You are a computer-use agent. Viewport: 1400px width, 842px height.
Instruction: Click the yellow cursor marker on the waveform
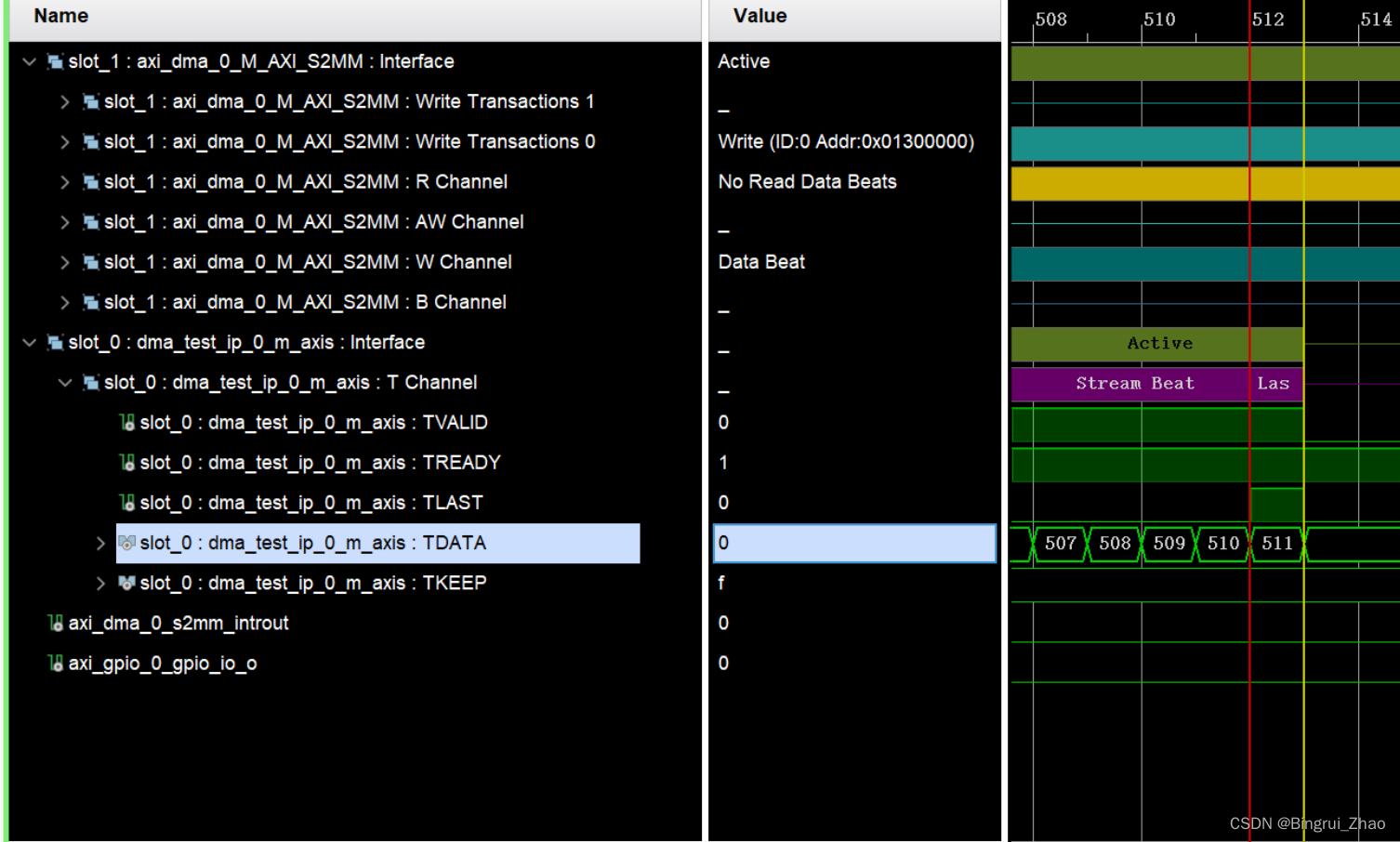(1303, 418)
